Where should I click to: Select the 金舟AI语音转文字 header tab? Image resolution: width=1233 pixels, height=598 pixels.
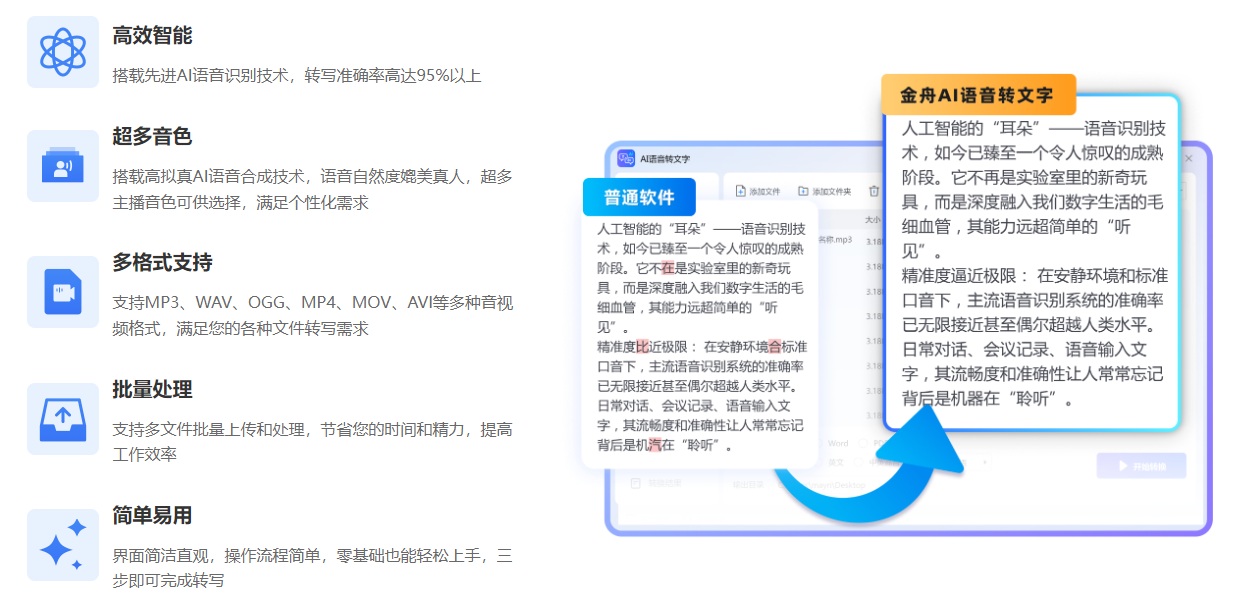979,93
